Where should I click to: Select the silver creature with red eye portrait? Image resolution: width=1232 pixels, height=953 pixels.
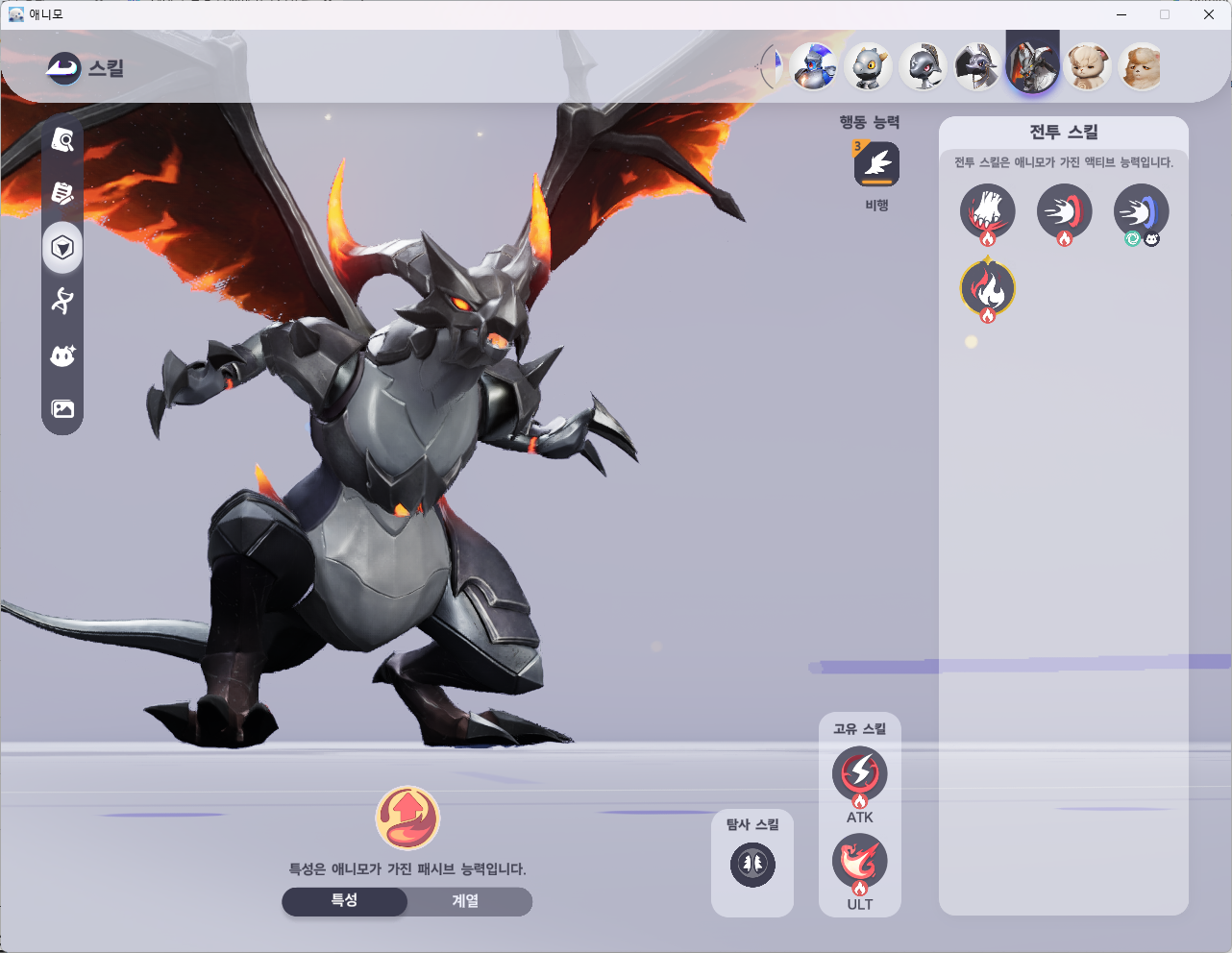[x=924, y=67]
